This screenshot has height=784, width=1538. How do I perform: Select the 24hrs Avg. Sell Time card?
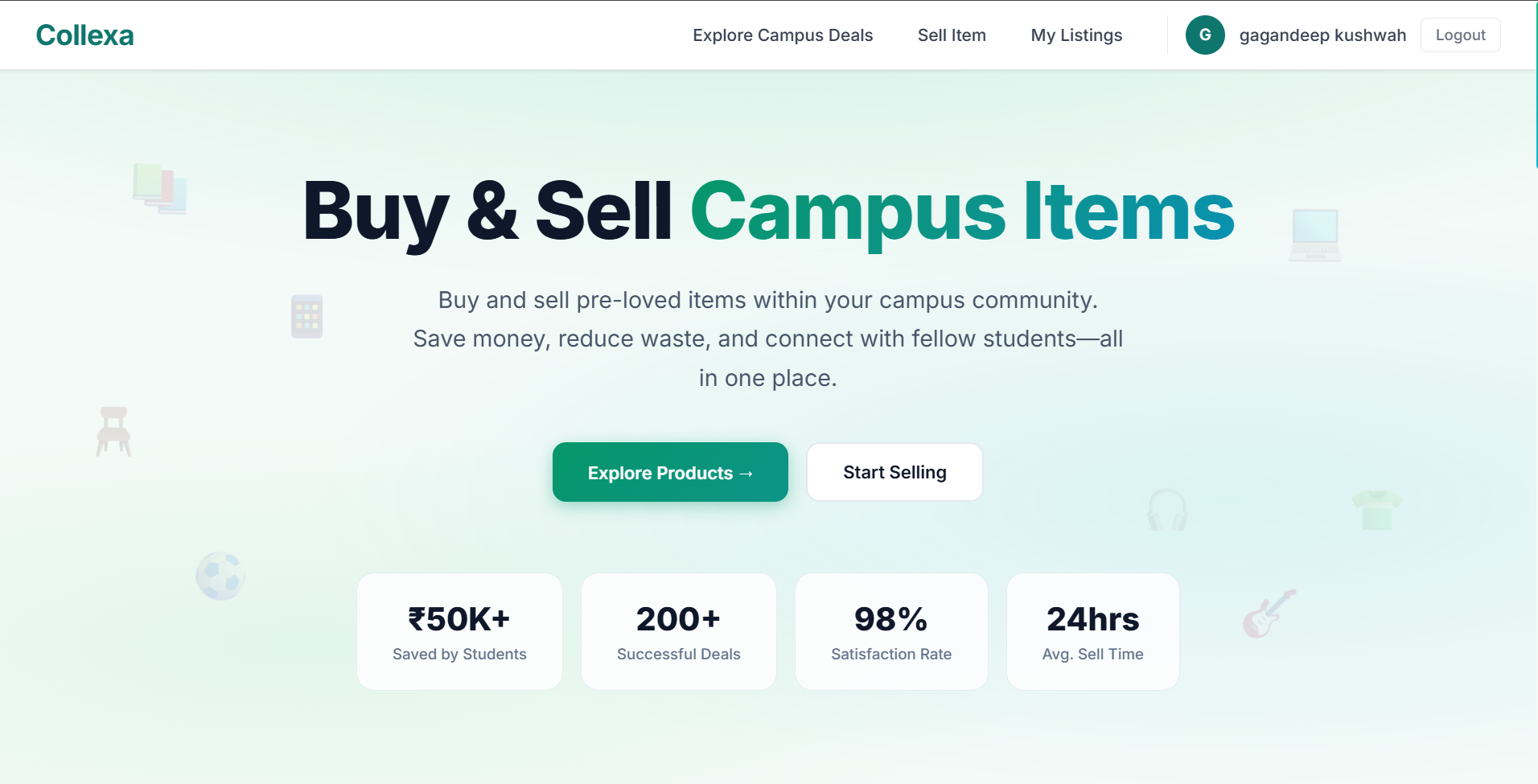pyautogui.click(x=1092, y=631)
